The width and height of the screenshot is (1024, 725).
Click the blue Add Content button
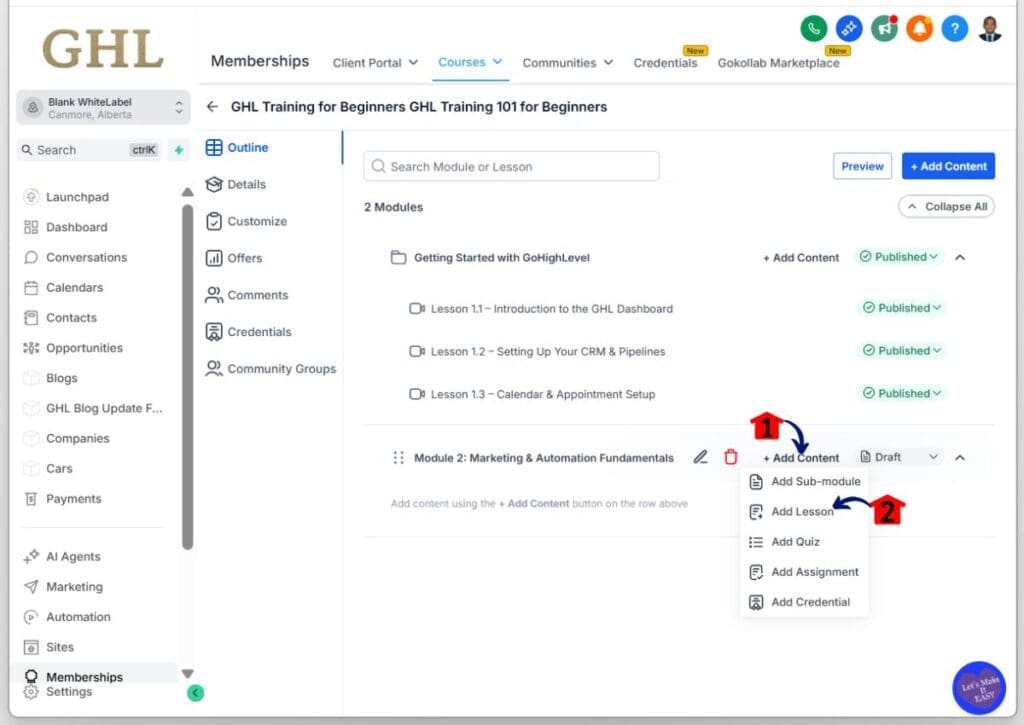coord(947,166)
